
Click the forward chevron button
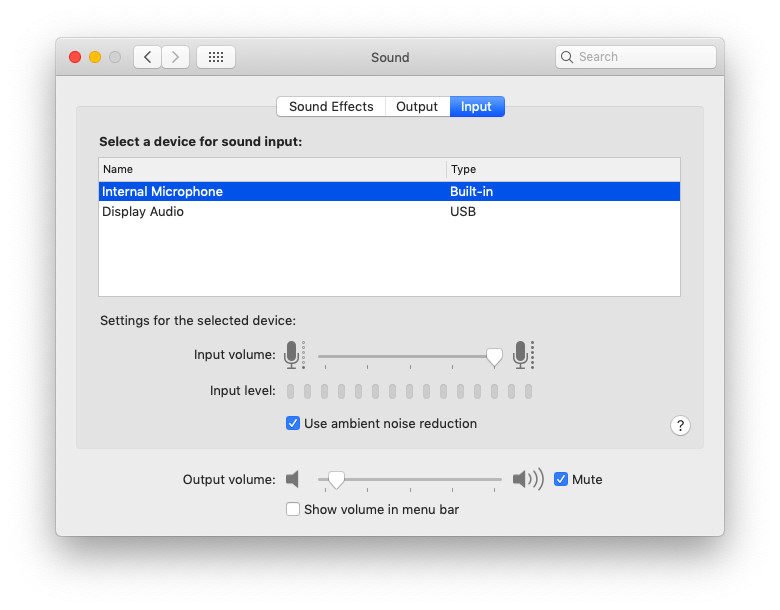[176, 57]
